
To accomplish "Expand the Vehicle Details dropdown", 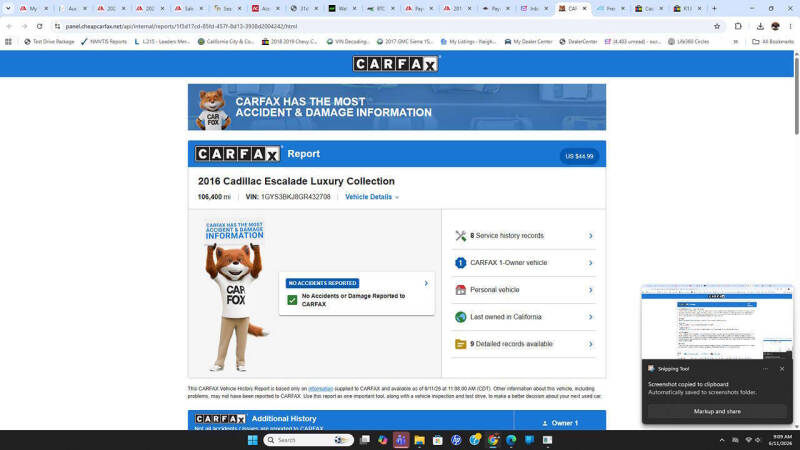I will [x=372, y=197].
